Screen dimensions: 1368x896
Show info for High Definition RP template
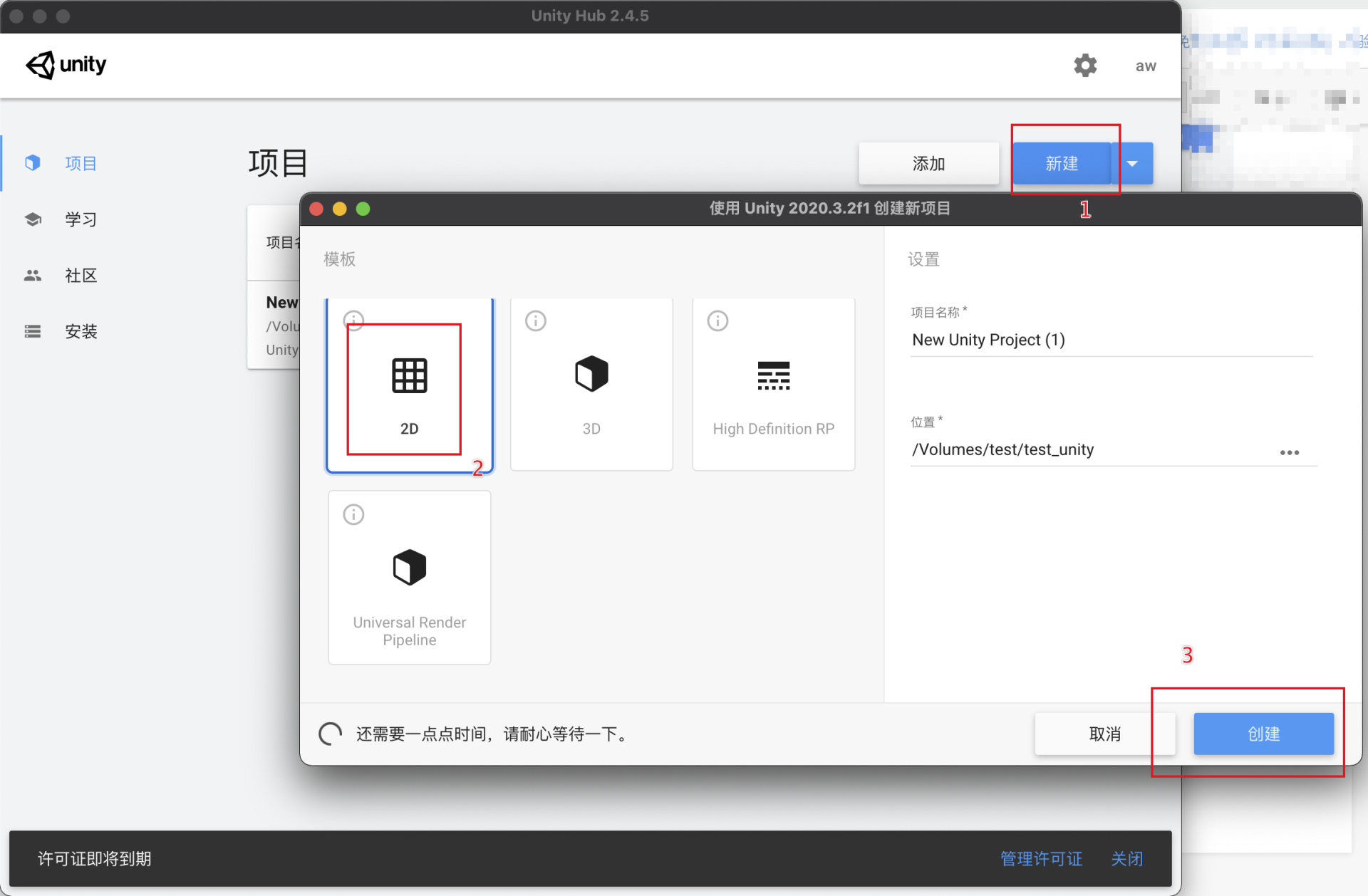pos(717,321)
